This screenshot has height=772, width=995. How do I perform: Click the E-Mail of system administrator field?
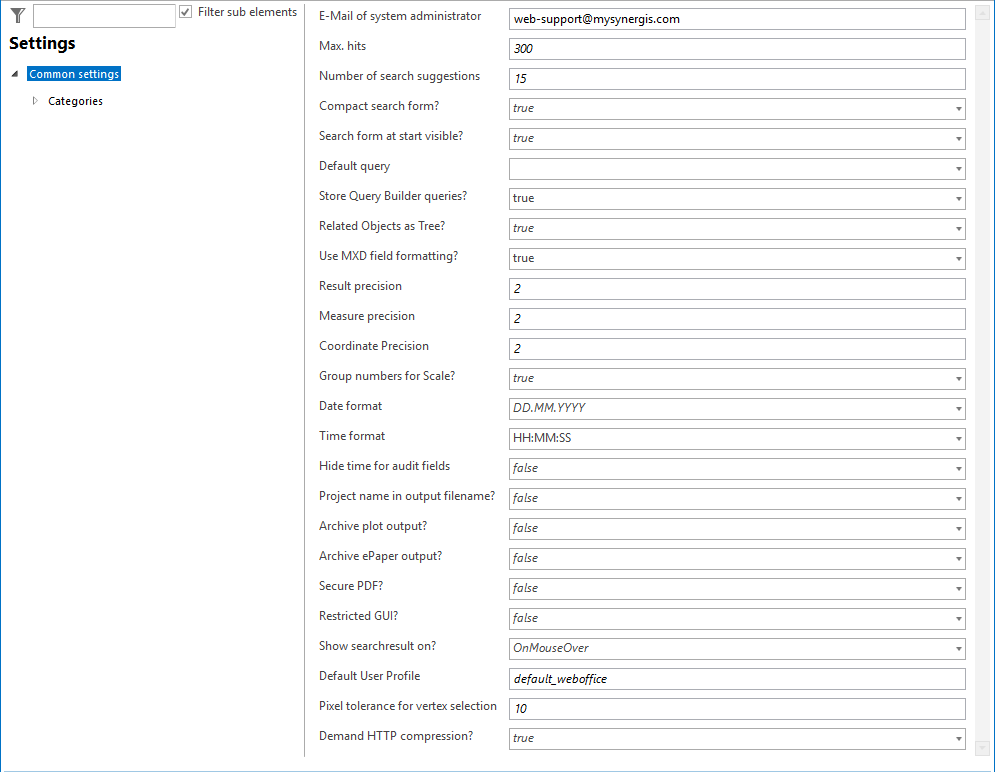pyautogui.click(x=737, y=19)
